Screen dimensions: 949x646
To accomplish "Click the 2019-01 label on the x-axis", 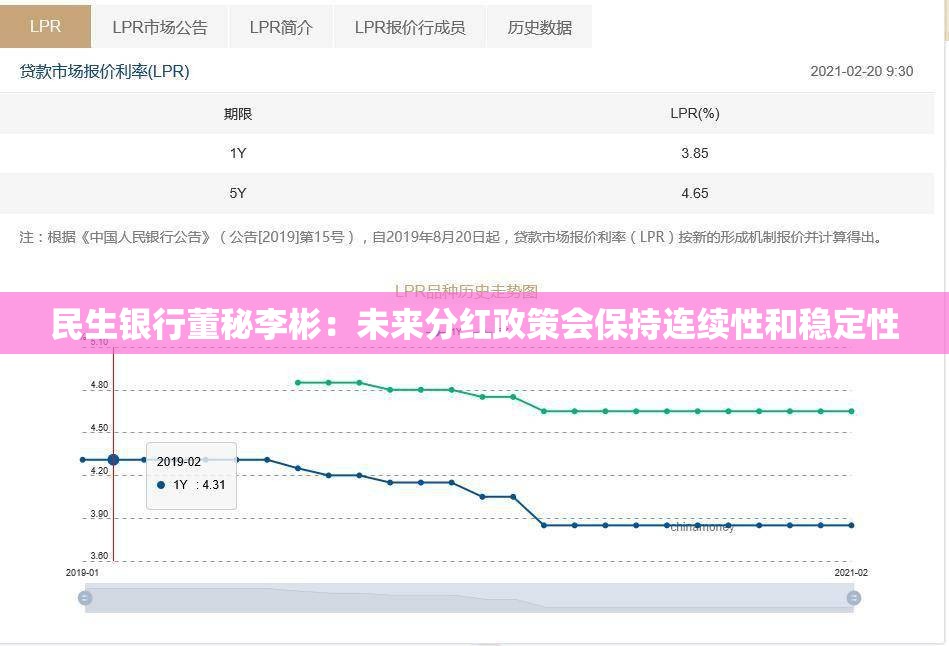I will 82,572.
